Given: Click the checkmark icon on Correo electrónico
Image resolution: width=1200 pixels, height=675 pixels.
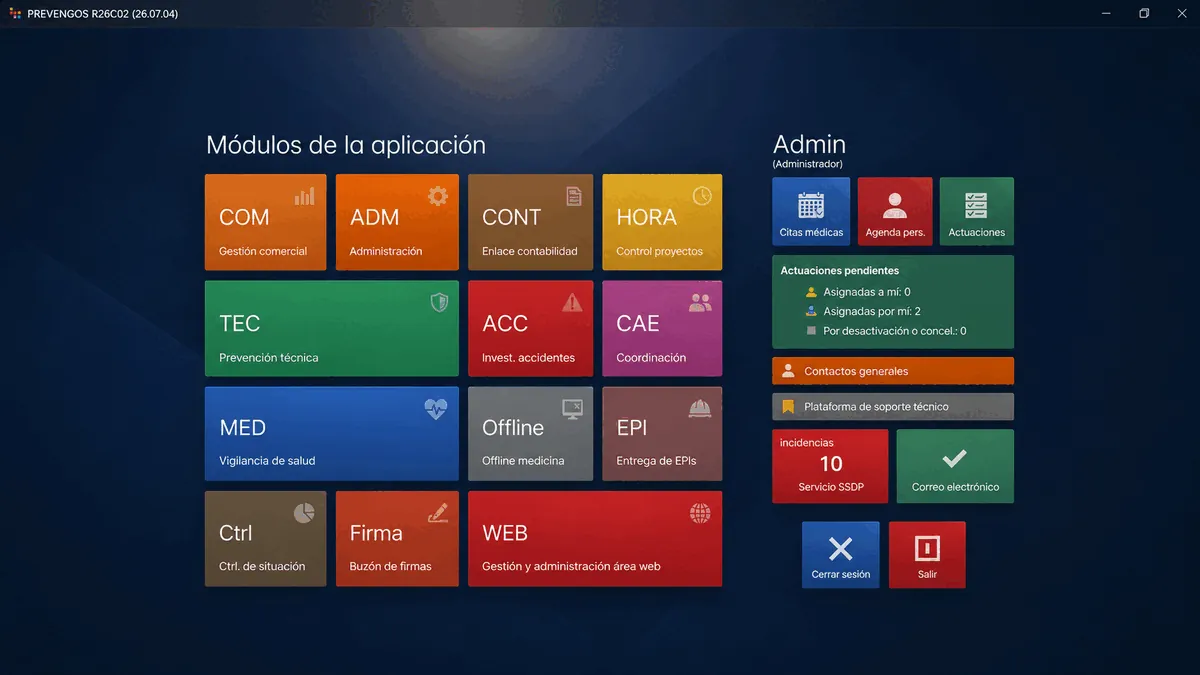Looking at the screenshot, I should coord(955,458).
